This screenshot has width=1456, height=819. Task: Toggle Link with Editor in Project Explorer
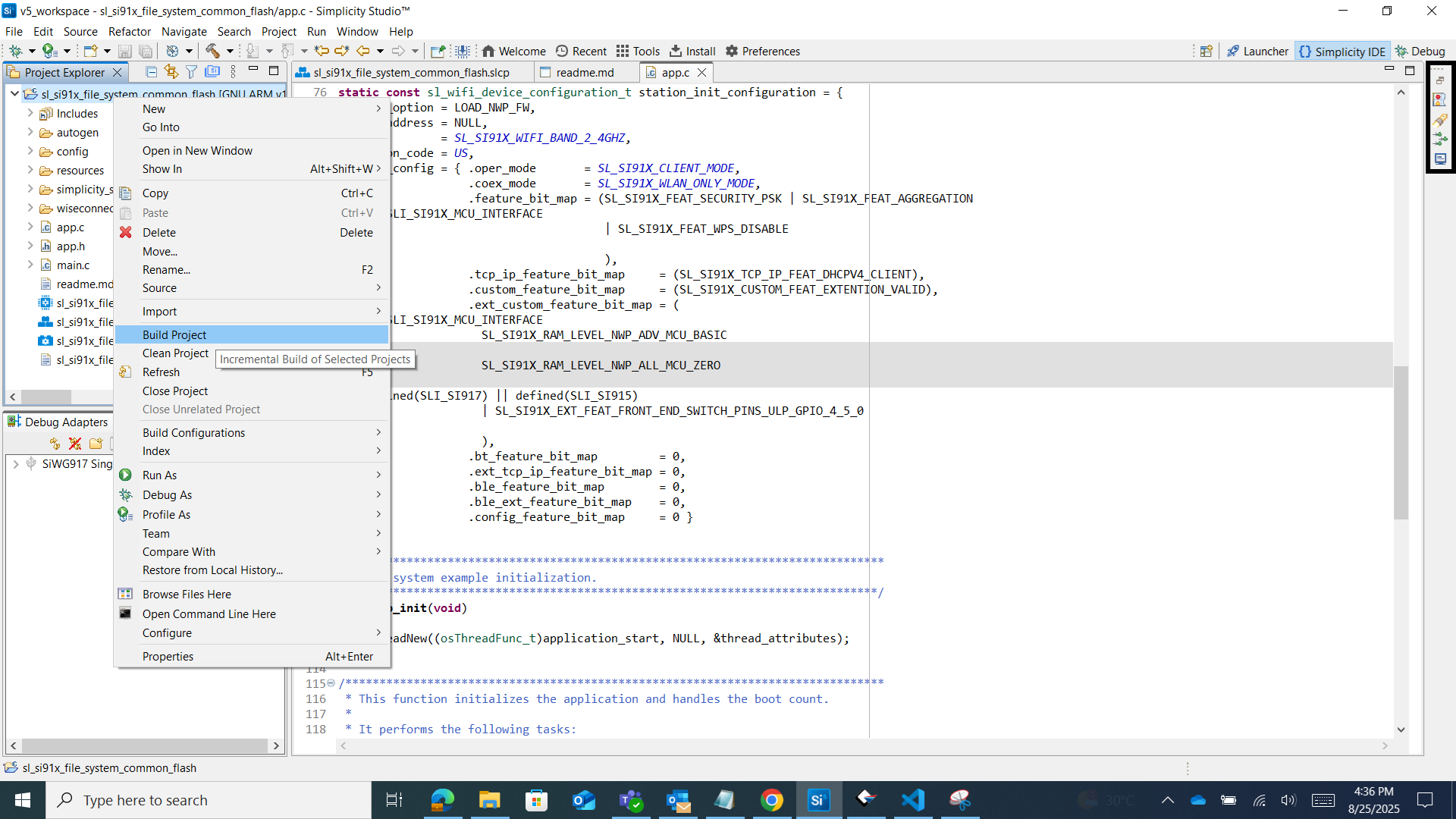click(x=171, y=72)
